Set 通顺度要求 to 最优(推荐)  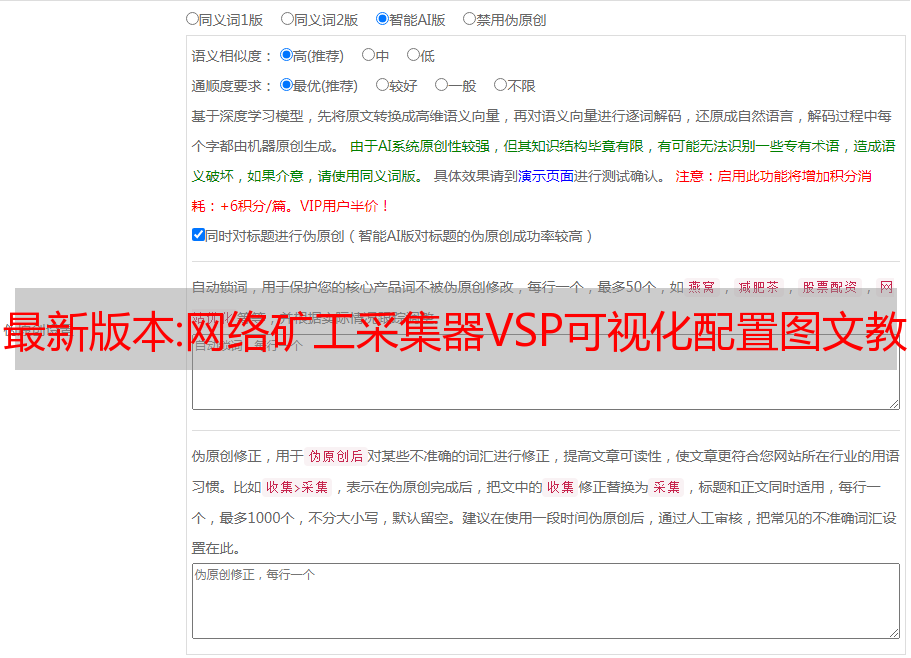[286, 85]
